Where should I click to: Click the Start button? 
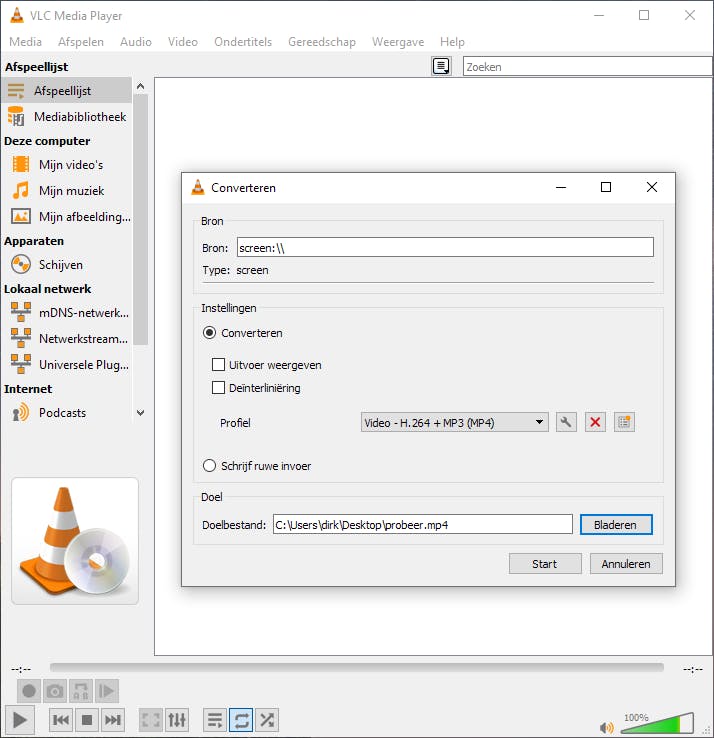click(545, 563)
